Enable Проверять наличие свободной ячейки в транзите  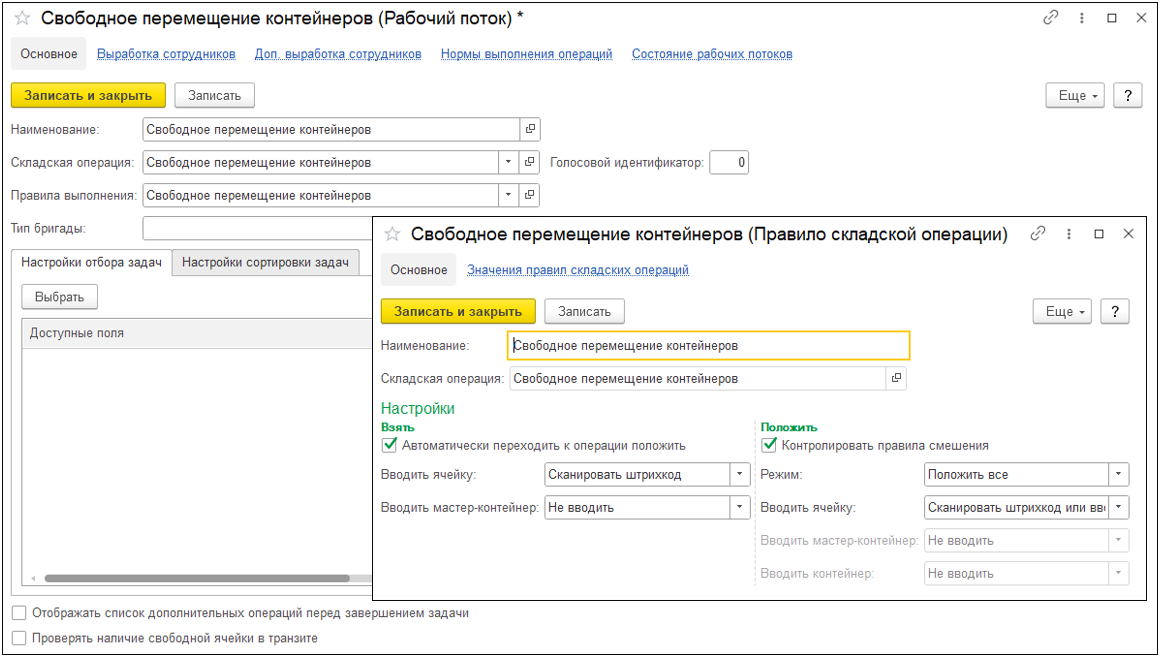click(19, 638)
